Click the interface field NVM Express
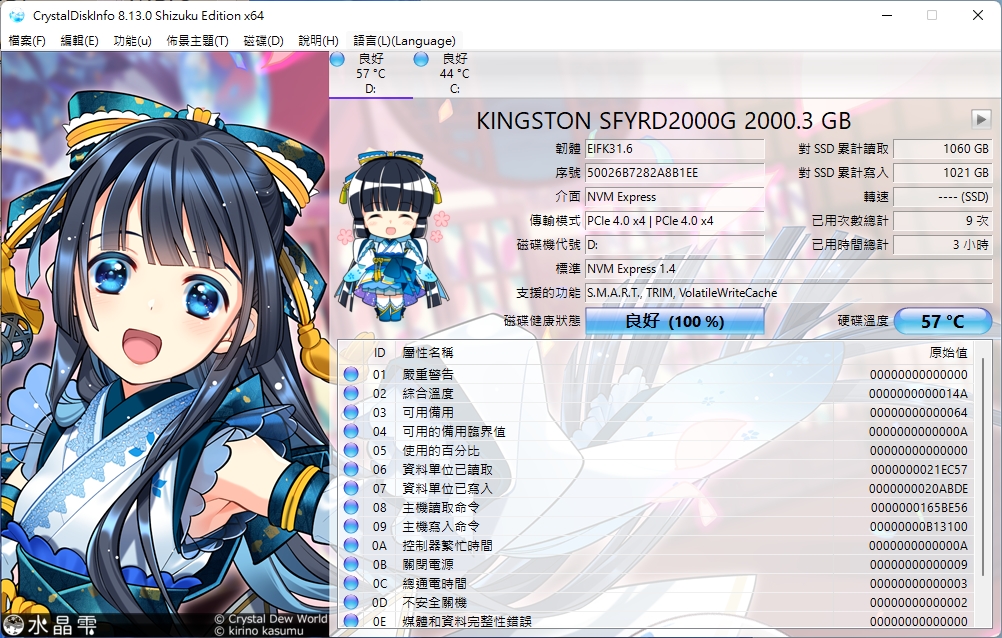 (x=675, y=197)
